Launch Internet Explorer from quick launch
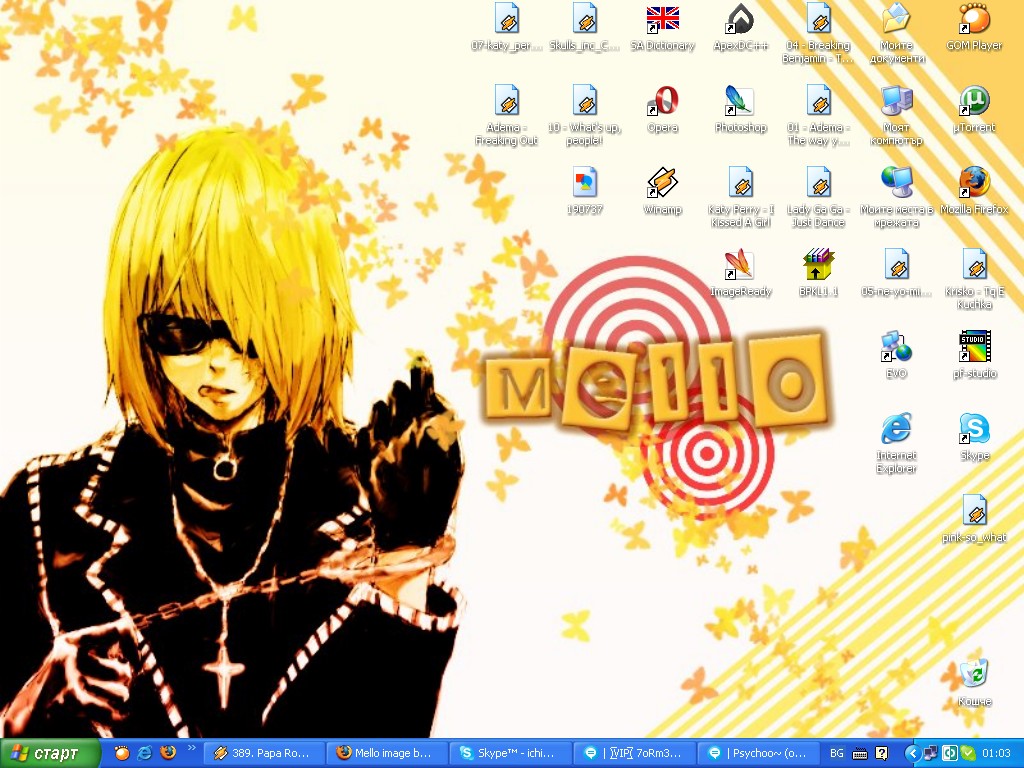This screenshot has width=1024, height=768. [x=144, y=753]
